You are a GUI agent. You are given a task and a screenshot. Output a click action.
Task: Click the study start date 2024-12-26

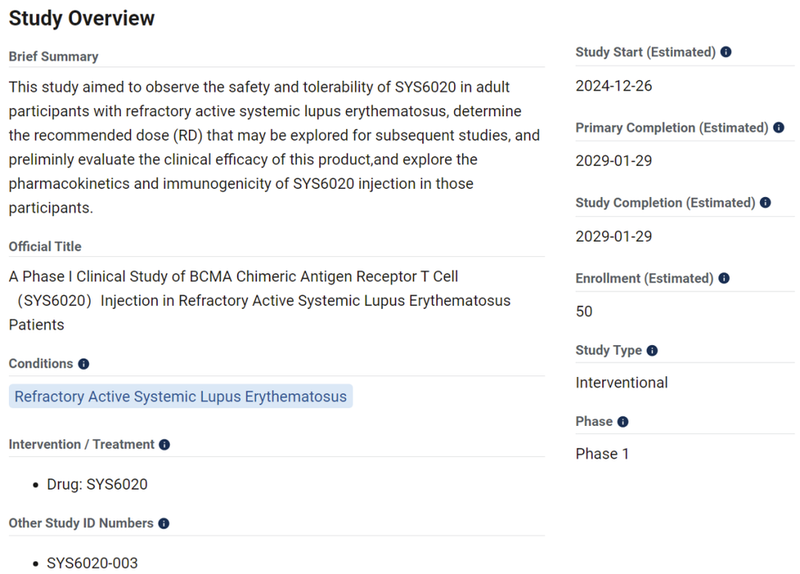click(x=614, y=86)
